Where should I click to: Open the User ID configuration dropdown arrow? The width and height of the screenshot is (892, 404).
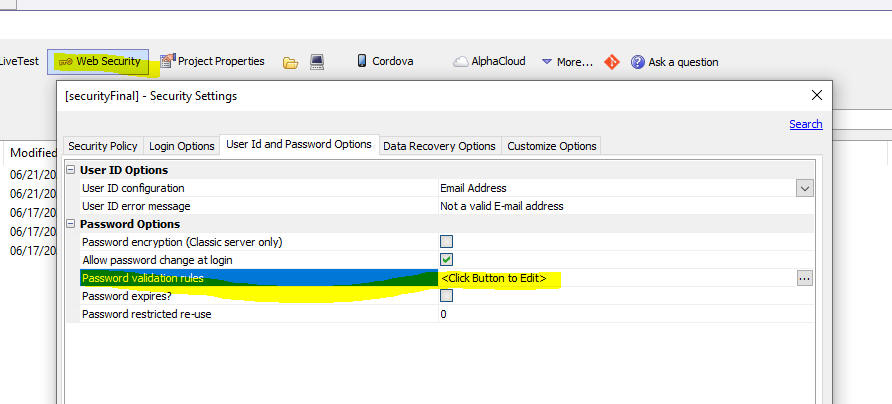click(804, 188)
